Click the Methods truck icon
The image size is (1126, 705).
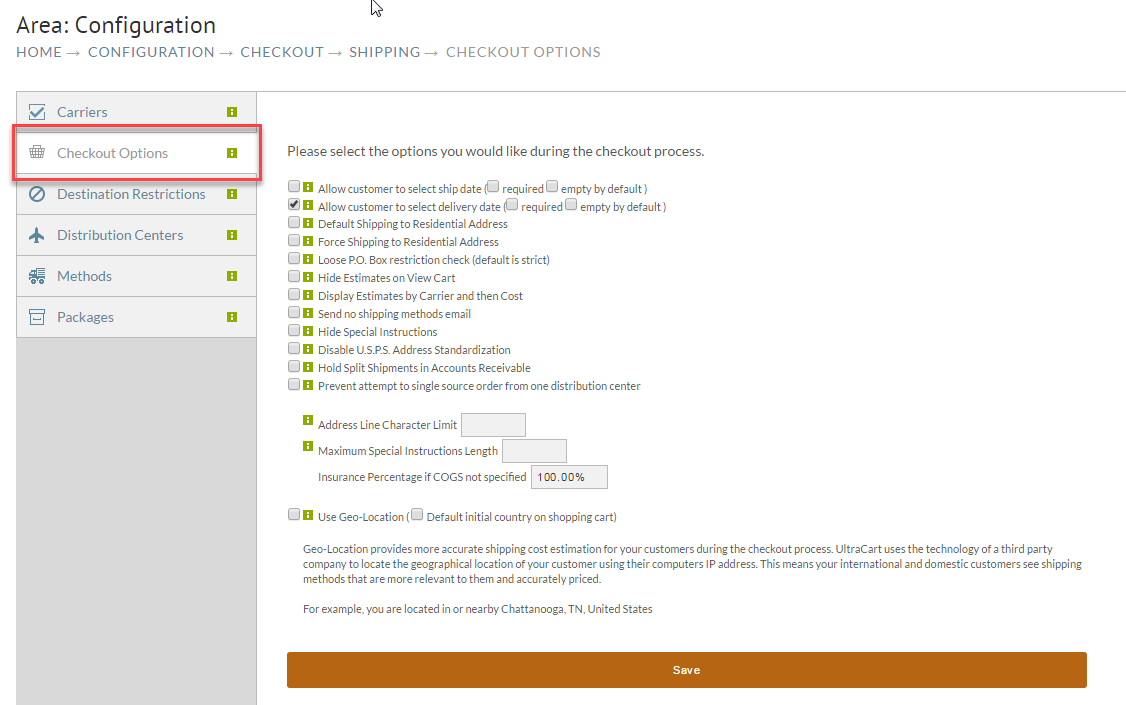tap(37, 276)
